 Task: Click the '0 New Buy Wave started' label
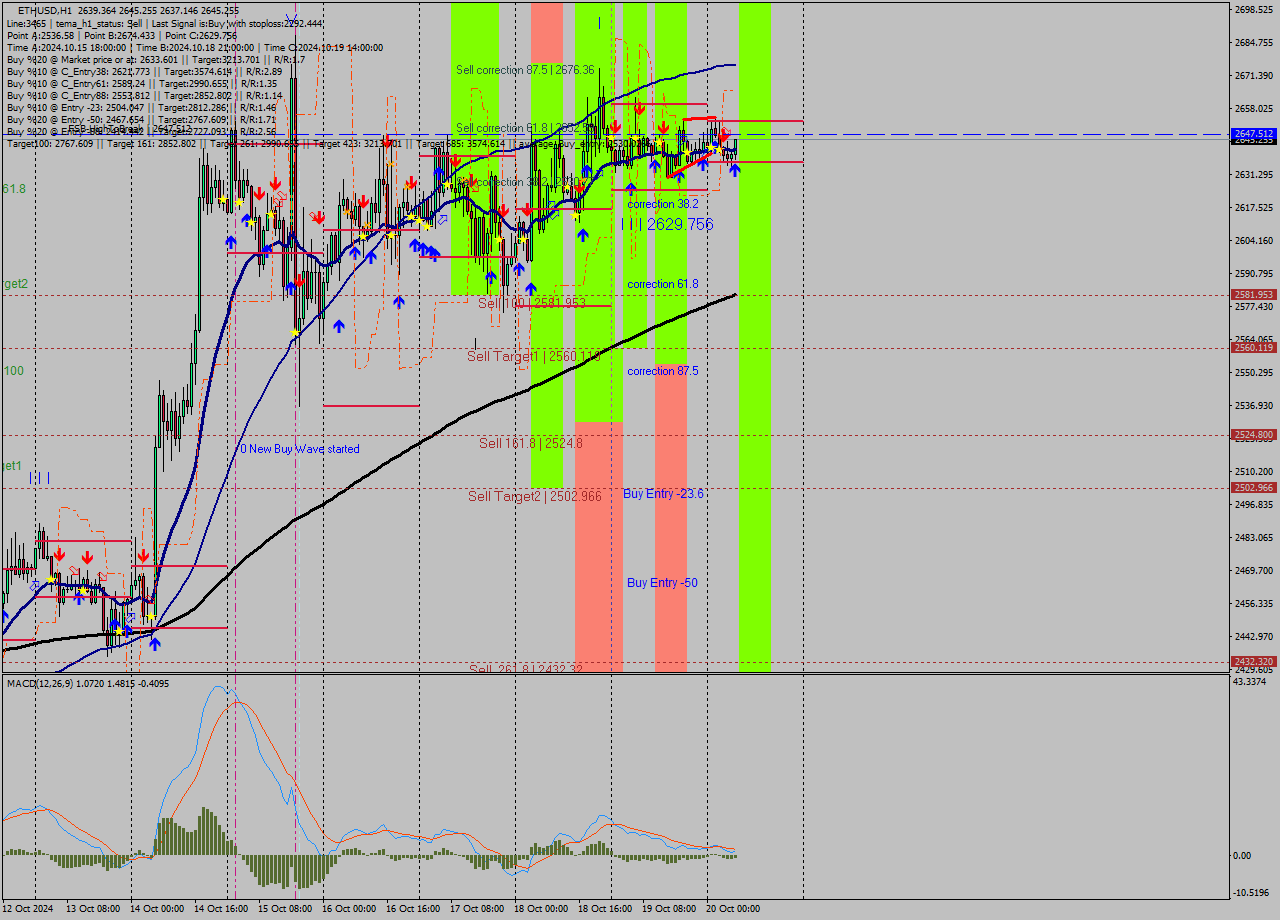coord(300,449)
